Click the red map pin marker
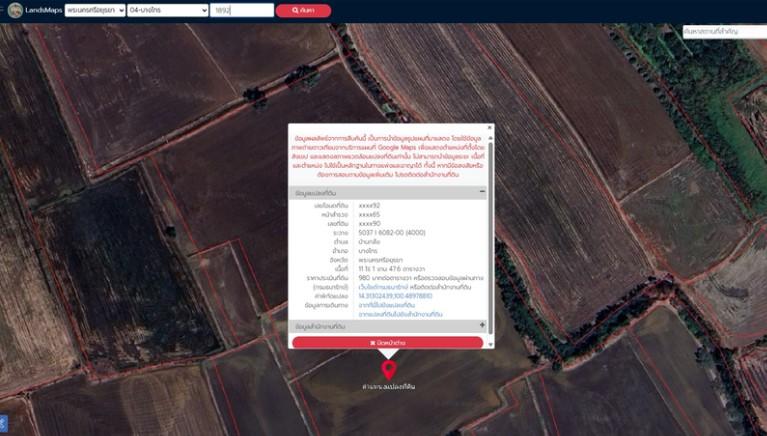 click(x=389, y=370)
